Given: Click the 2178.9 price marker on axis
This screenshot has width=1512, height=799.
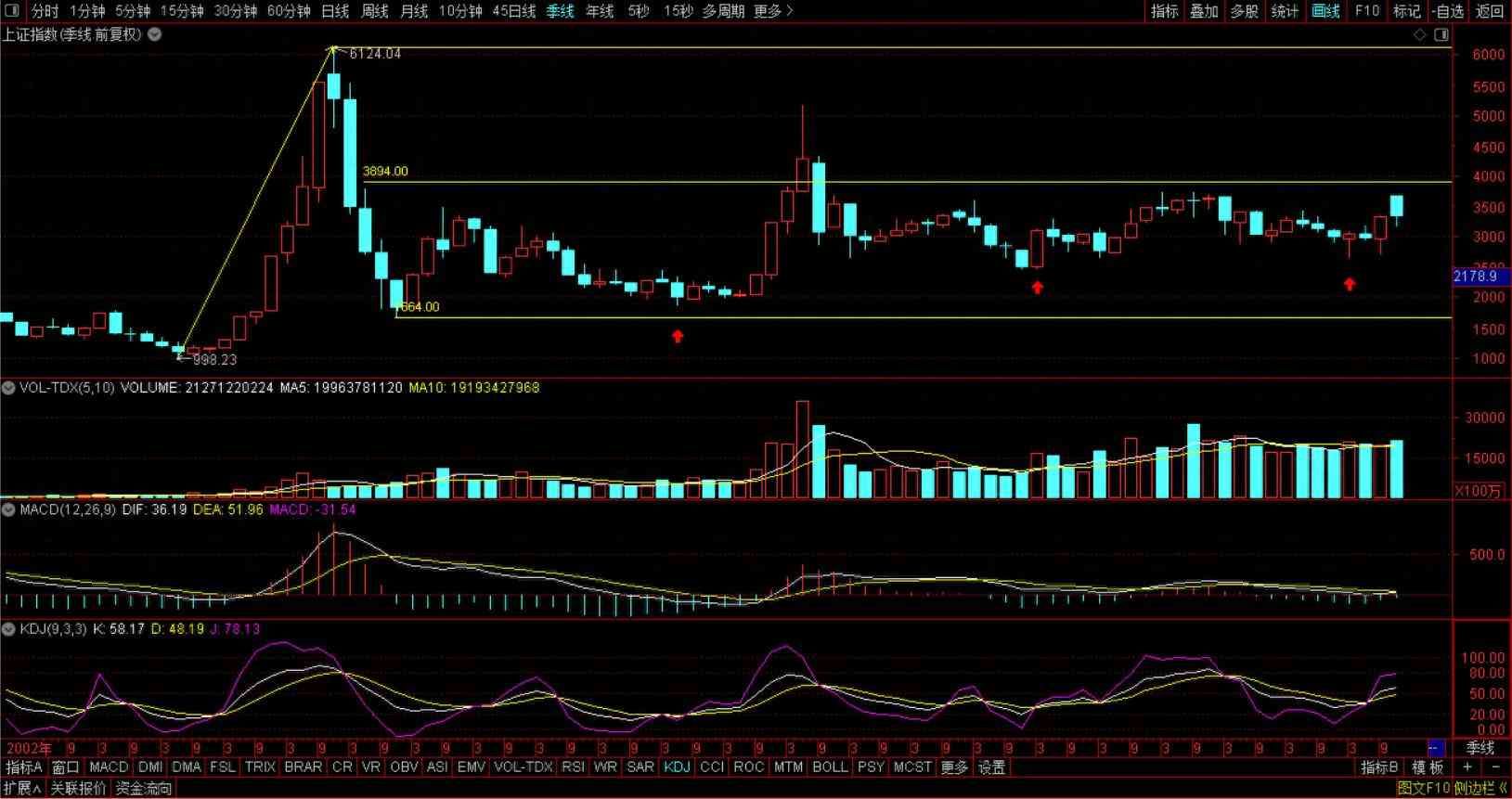Looking at the screenshot, I should coord(1477,277).
